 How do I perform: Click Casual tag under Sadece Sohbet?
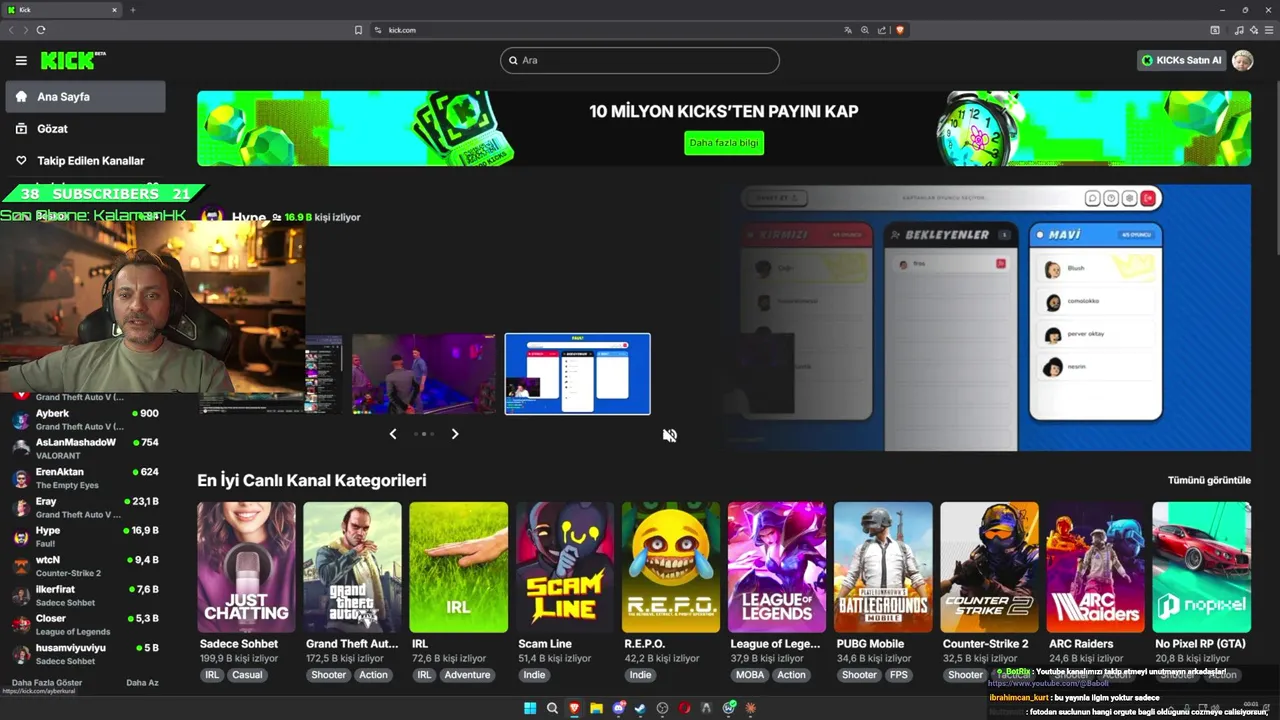[x=247, y=675]
